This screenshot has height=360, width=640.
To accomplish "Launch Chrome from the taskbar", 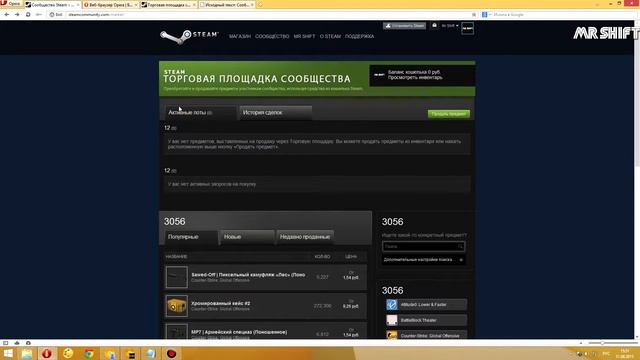I will tap(89, 353).
